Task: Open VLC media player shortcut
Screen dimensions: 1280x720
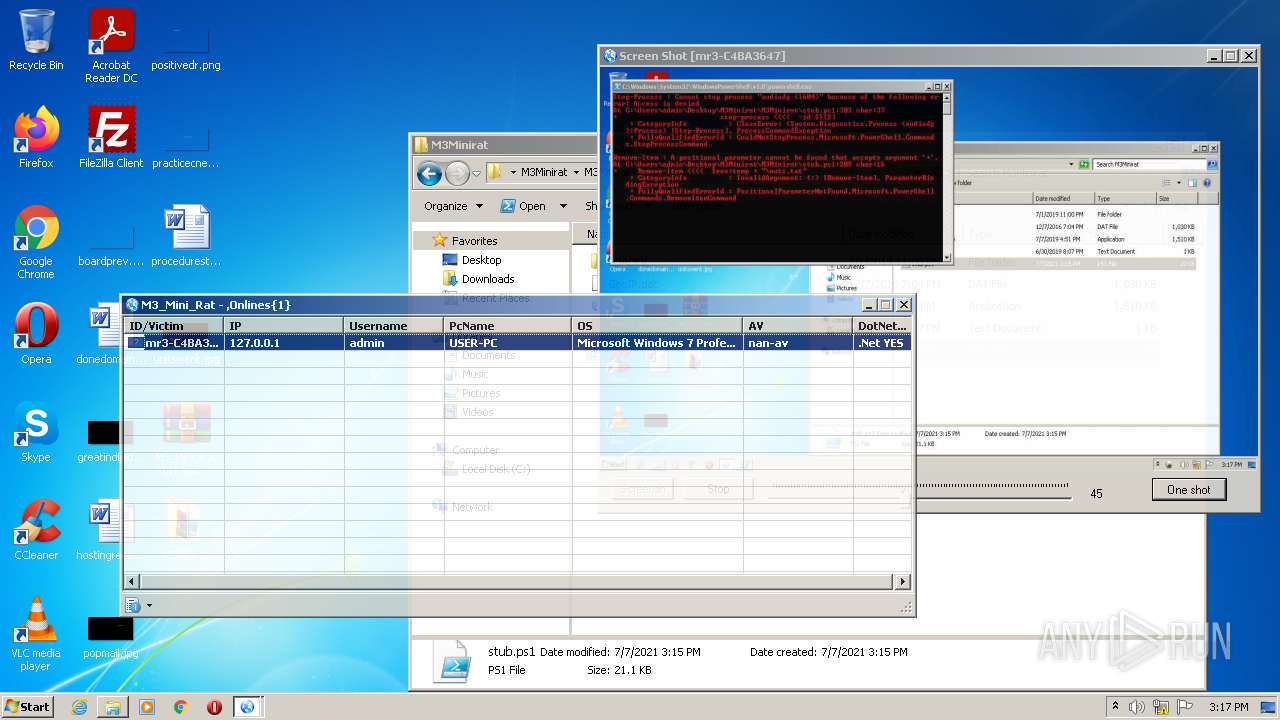Action: pyautogui.click(x=36, y=634)
